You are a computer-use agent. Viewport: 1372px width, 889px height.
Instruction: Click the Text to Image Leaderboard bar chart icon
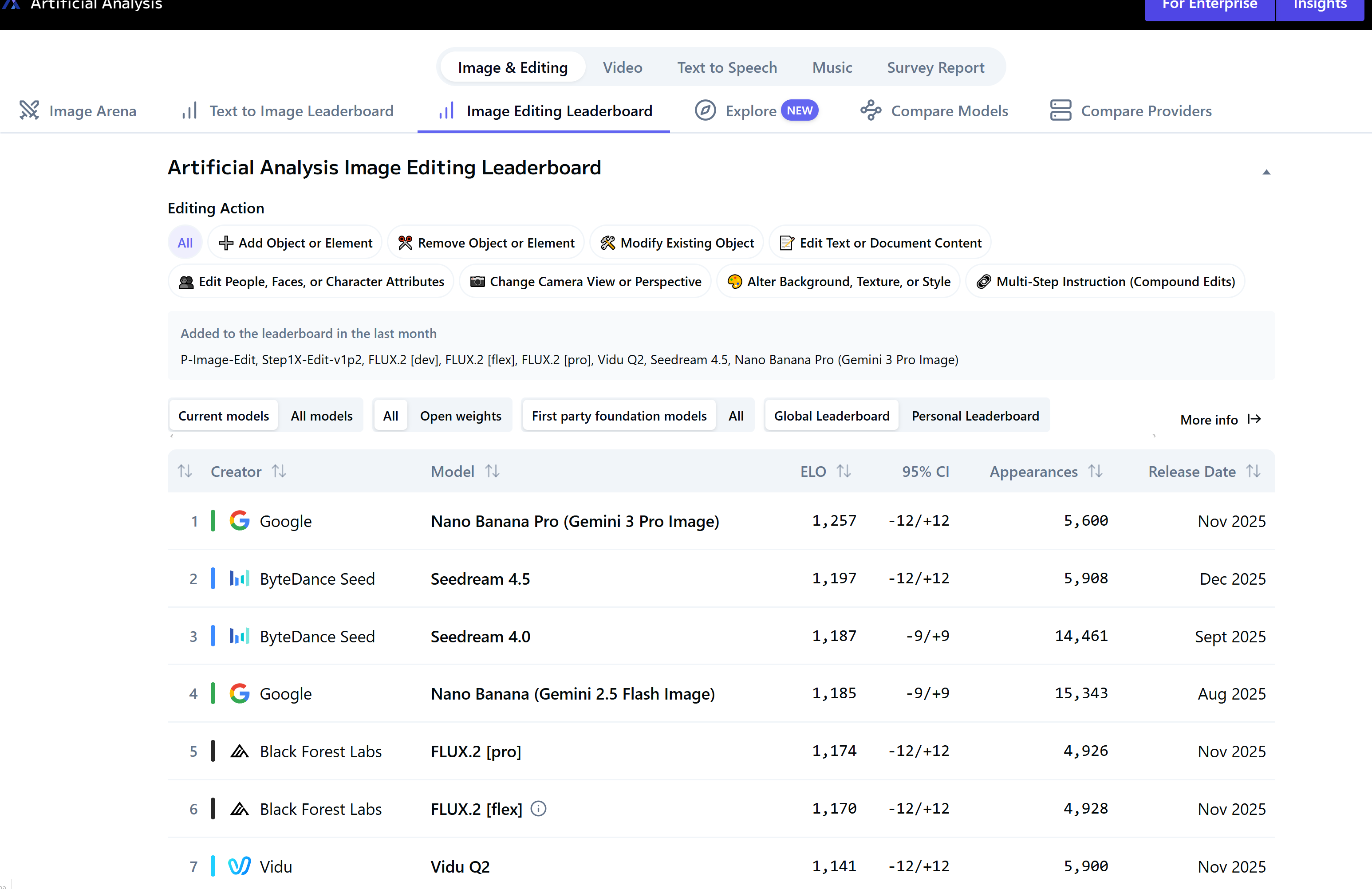coord(189,110)
